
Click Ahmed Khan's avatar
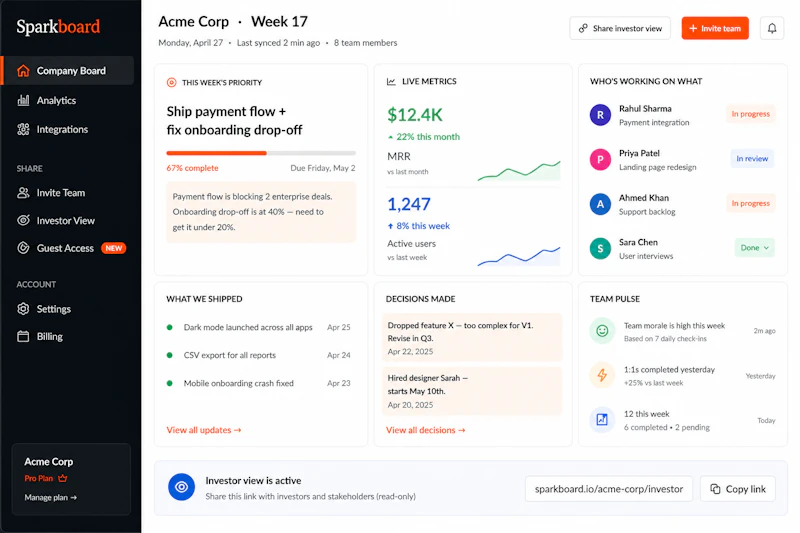(600, 205)
